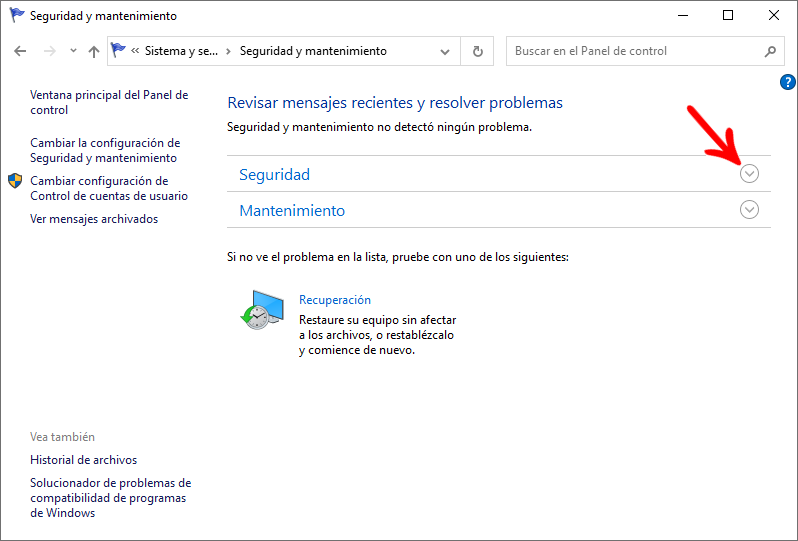The width and height of the screenshot is (798, 541).
Task: Open the address bar history dropdown
Action: 445,51
